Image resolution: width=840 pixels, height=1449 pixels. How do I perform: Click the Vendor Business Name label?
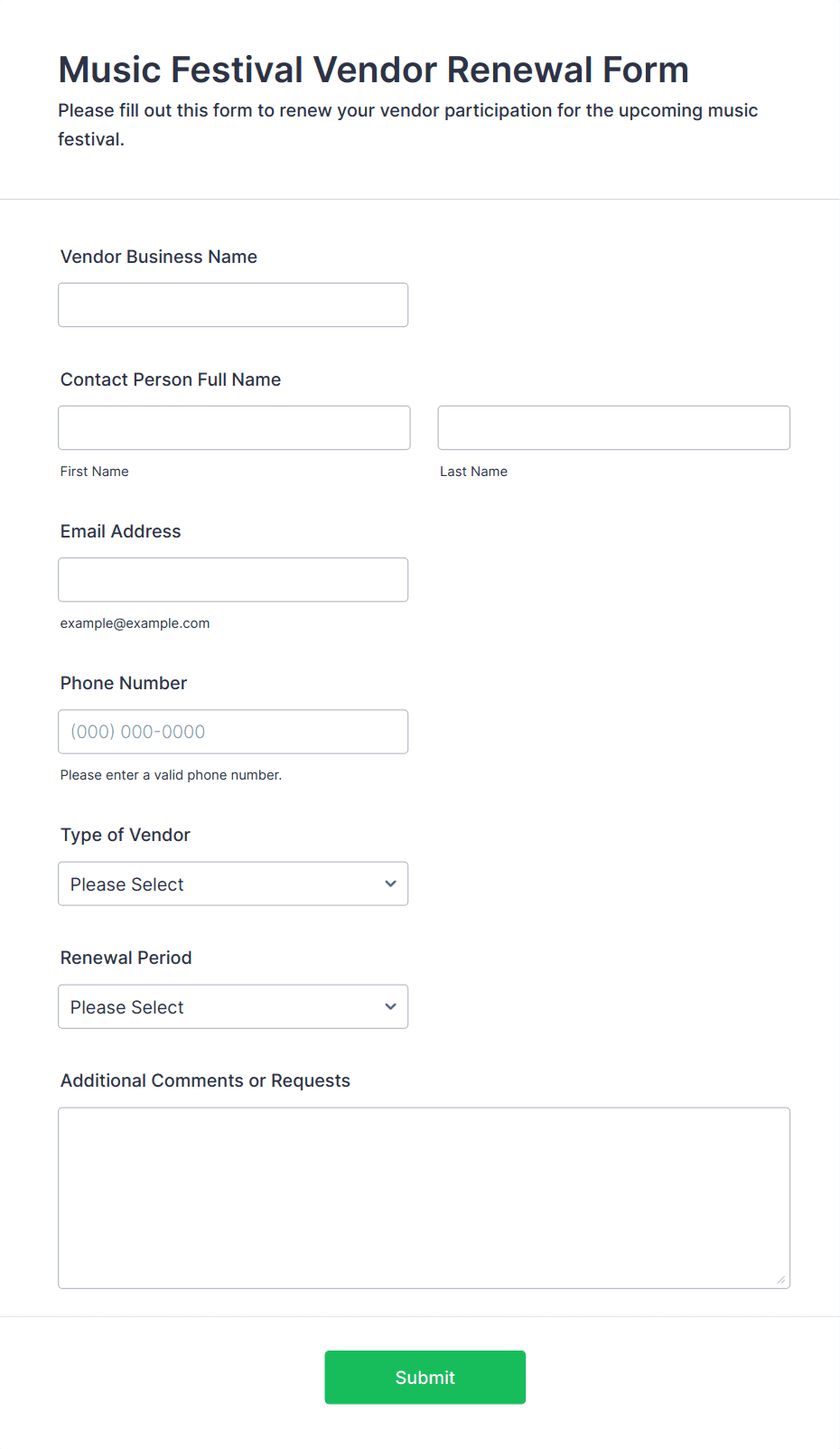(x=159, y=257)
